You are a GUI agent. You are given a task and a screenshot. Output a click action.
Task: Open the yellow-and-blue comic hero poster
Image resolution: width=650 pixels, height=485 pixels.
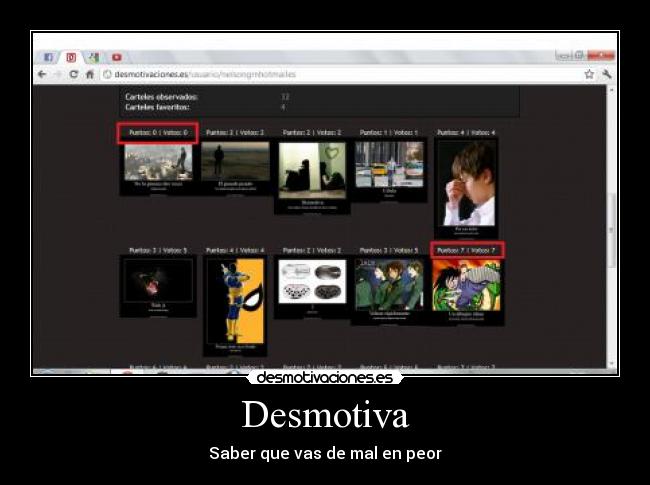coord(235,306)
